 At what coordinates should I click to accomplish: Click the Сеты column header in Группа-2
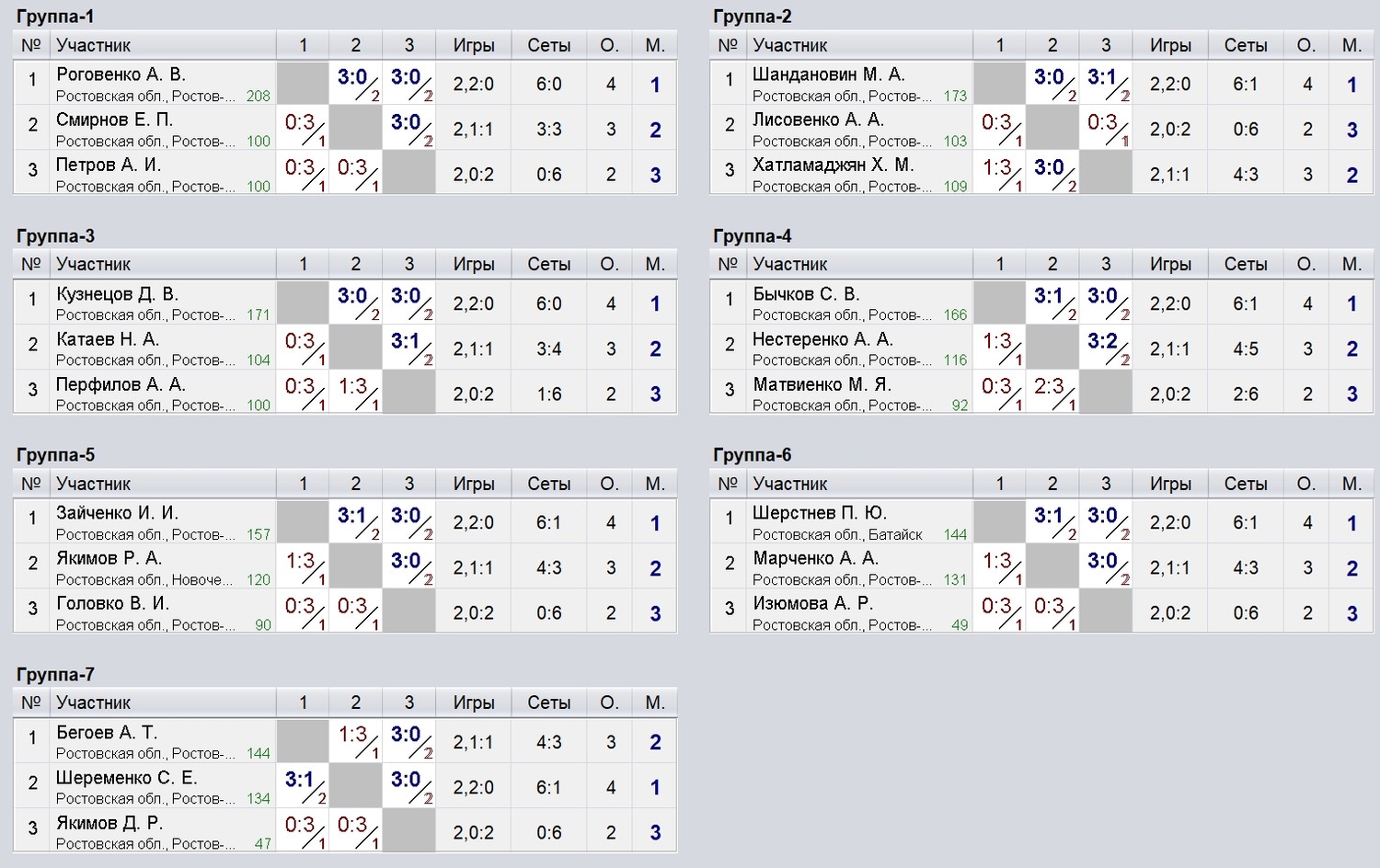pyautogui.click(x=1246, y=45)
